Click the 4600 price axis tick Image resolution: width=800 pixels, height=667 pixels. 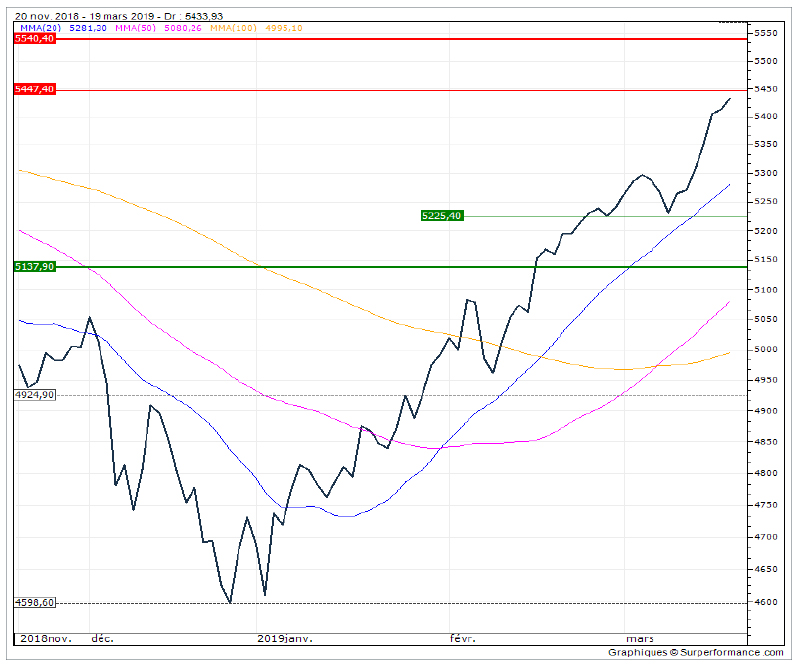pos(766,602)
